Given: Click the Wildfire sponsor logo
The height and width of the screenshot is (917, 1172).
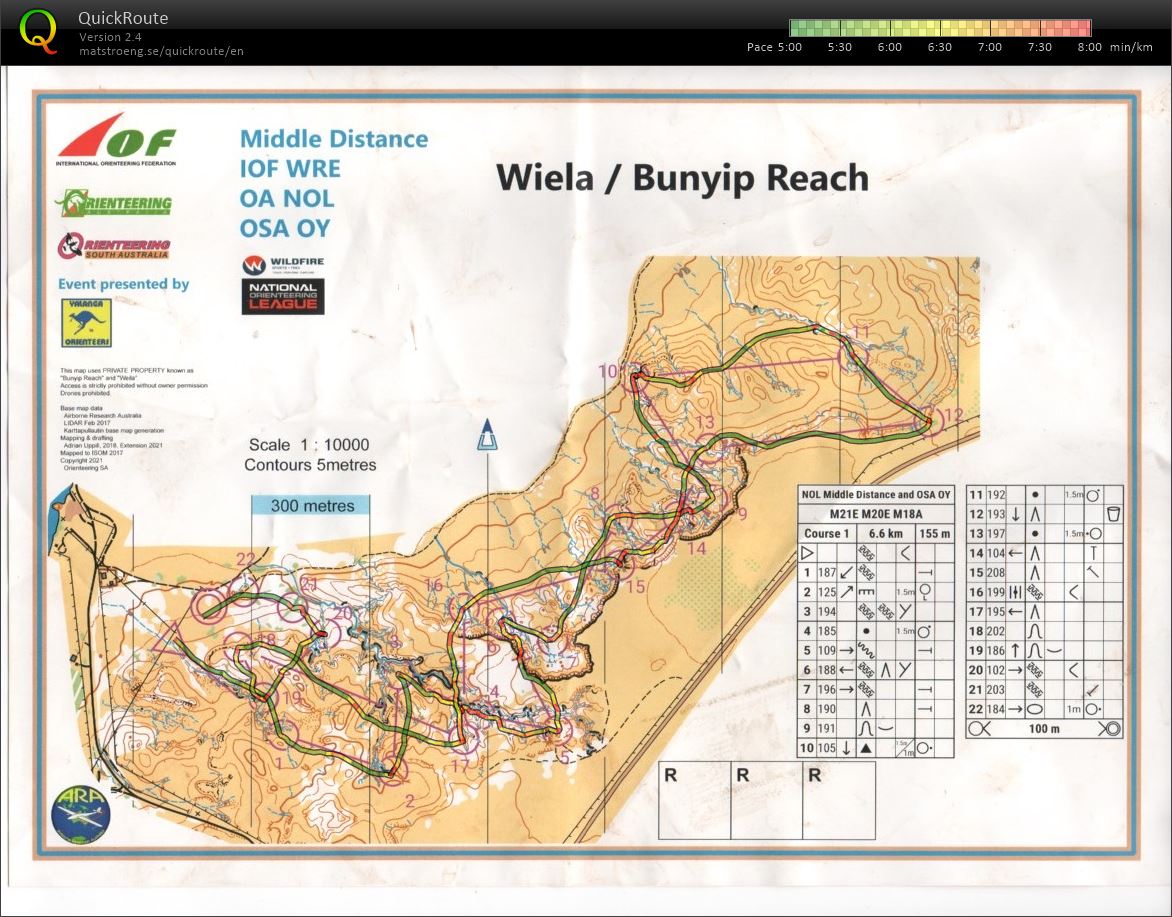Looking at the screenshot, I should [283, 265].
